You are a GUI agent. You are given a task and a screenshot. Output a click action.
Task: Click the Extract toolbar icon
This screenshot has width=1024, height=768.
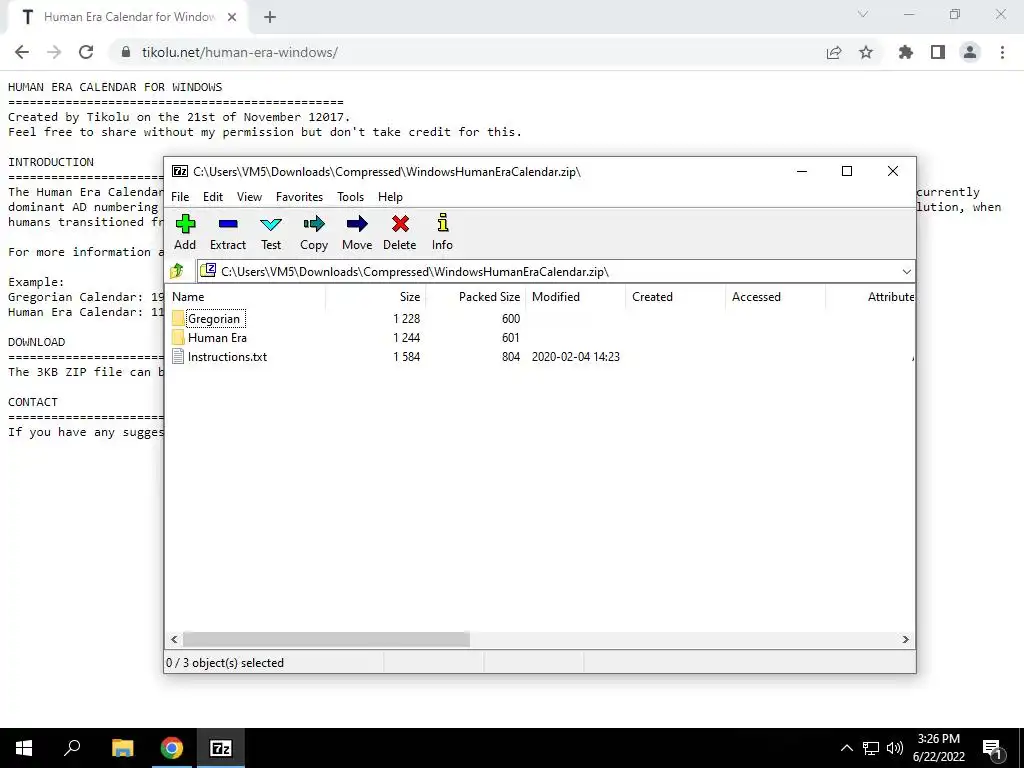point(228,232)
